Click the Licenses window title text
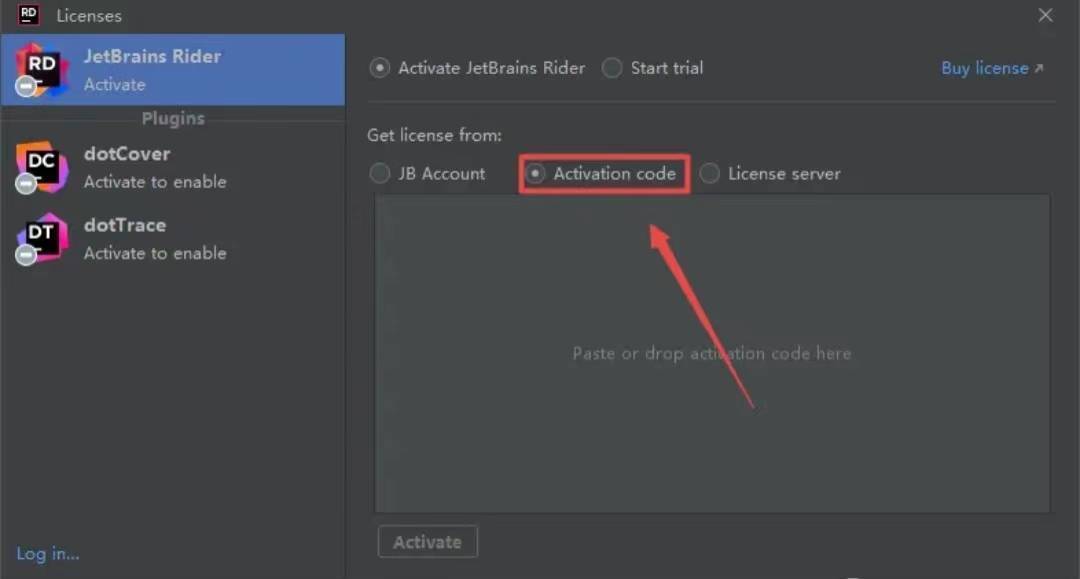This screenshot has height=579, width=1080. pos(89,15)
